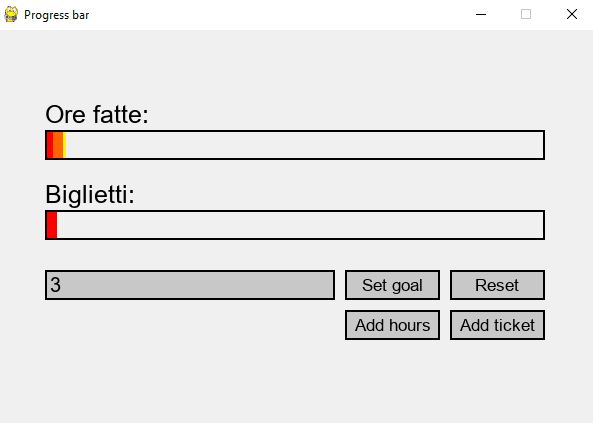Close the Progress bar window
The width and height of the screenshot is (593, 423).
click(572, 14)
